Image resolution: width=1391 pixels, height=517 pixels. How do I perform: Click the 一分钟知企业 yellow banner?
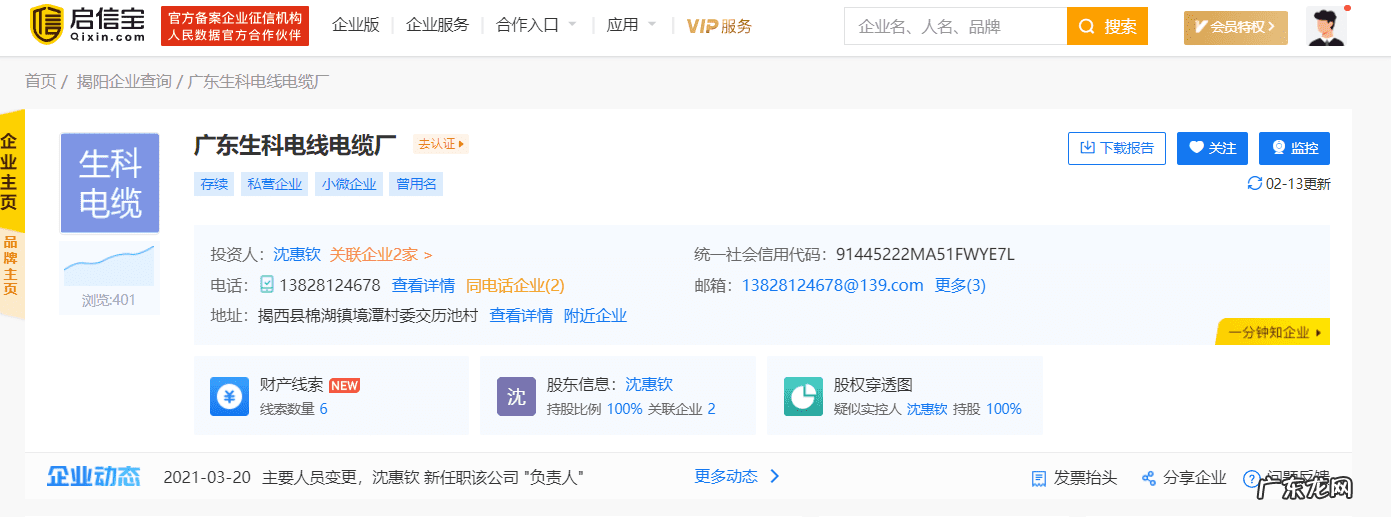pos(1273,332)
